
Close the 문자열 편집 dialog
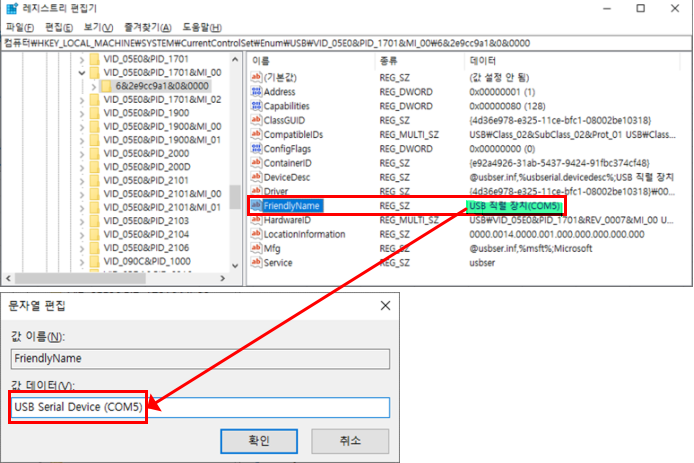tap(385, 305)
